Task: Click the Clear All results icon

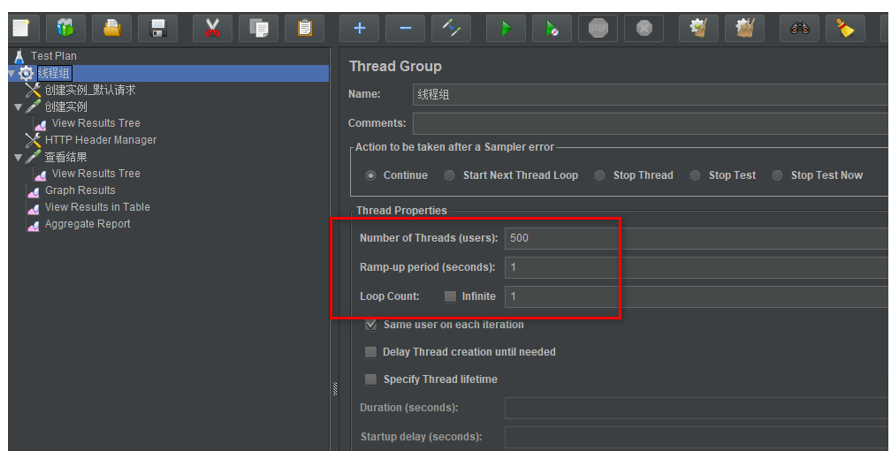Action: coord(745,28)
